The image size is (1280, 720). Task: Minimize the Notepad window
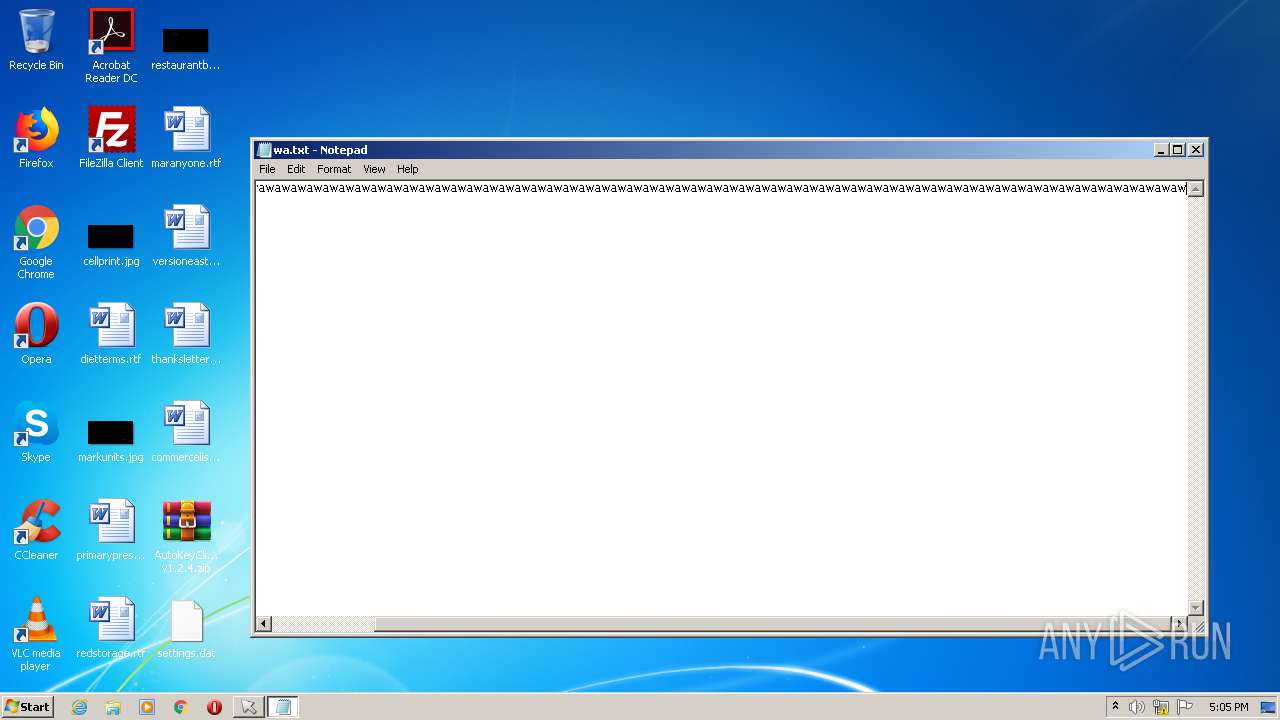click(1161, 150)
